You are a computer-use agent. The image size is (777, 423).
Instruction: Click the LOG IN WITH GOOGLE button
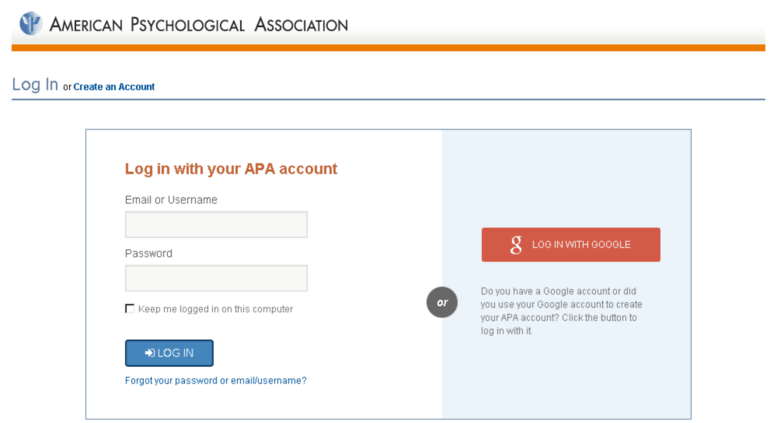[x=571, y=245]
